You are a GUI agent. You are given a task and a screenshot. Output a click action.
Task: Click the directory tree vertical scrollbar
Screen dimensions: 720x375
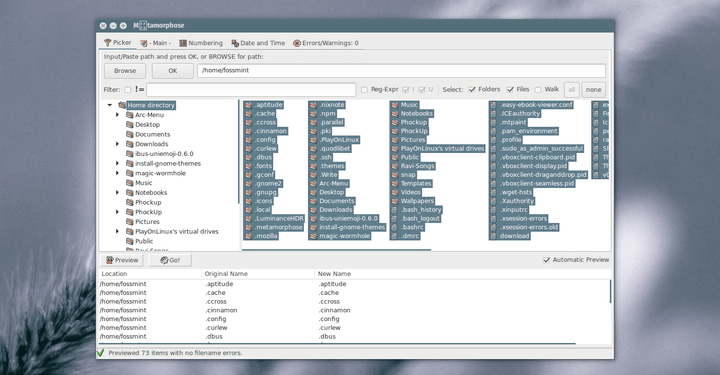click(239, 151)
